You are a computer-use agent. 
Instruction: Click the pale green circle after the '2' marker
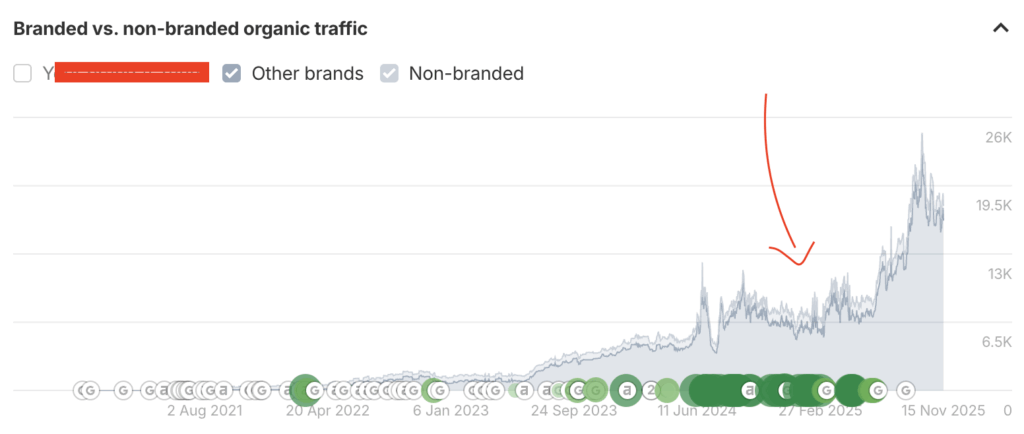pyautogui.click(x=667, y=390)
